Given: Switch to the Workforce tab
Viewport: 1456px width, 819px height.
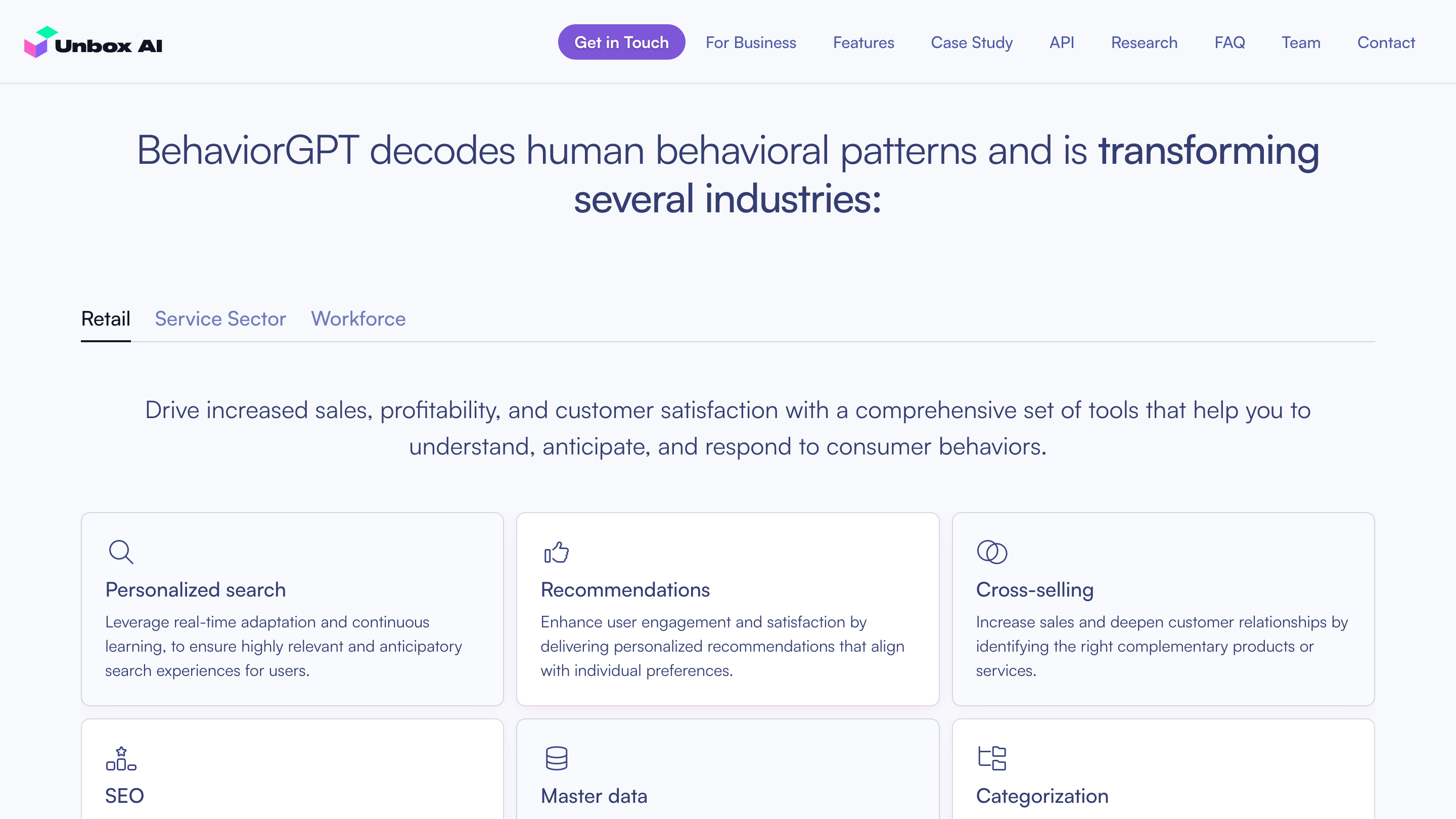Looking at the screenshot, I should click(358, 319).
